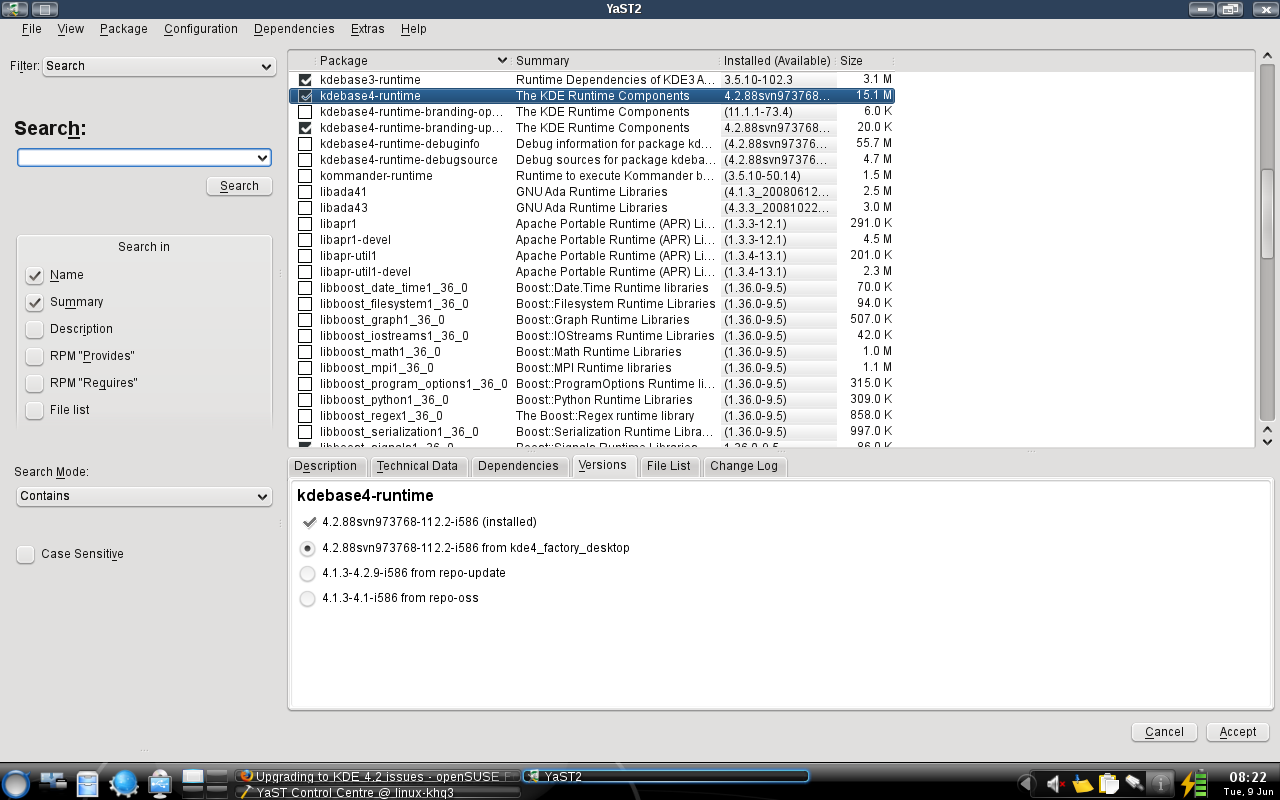
Task: Switch to the Description tab
Action: coord(326,466)
